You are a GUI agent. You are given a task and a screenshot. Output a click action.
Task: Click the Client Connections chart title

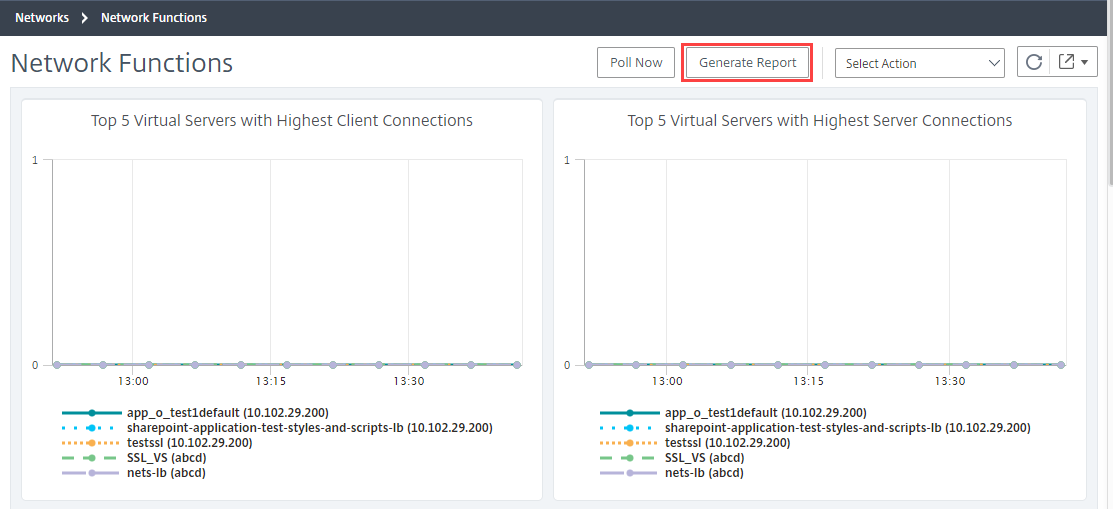pos(282,121)
